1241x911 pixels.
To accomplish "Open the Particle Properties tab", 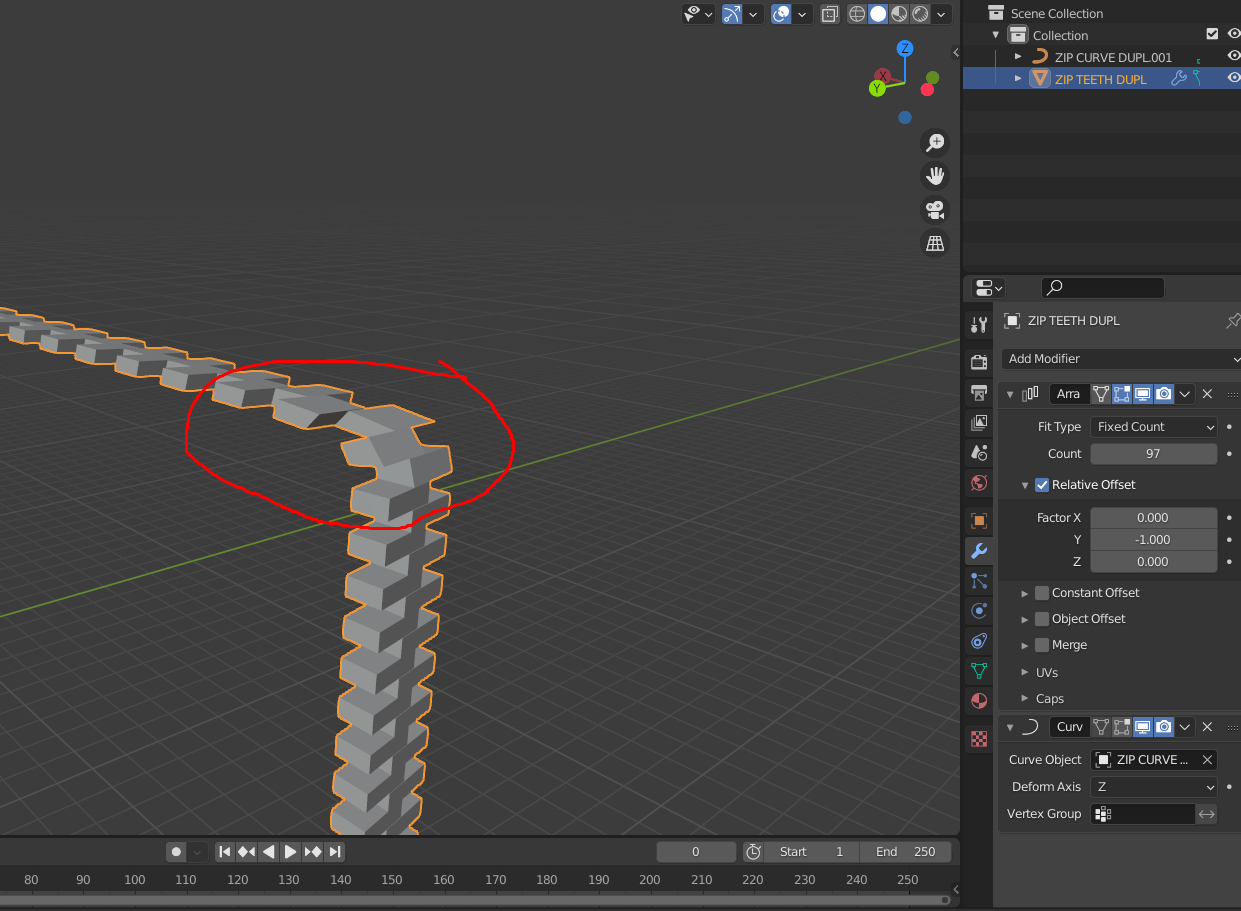I will coord(978,581).
